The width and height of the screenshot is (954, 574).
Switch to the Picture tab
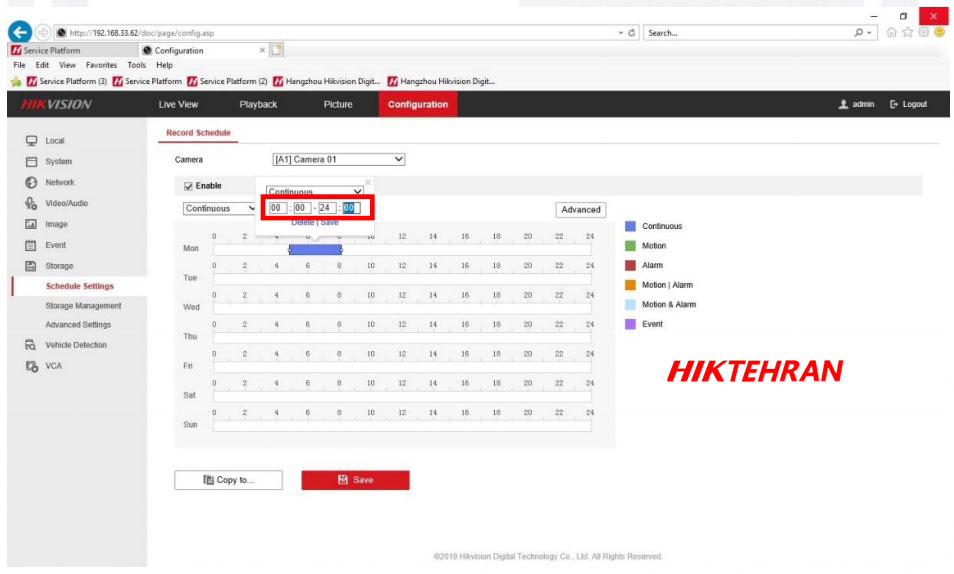point(338,105)
